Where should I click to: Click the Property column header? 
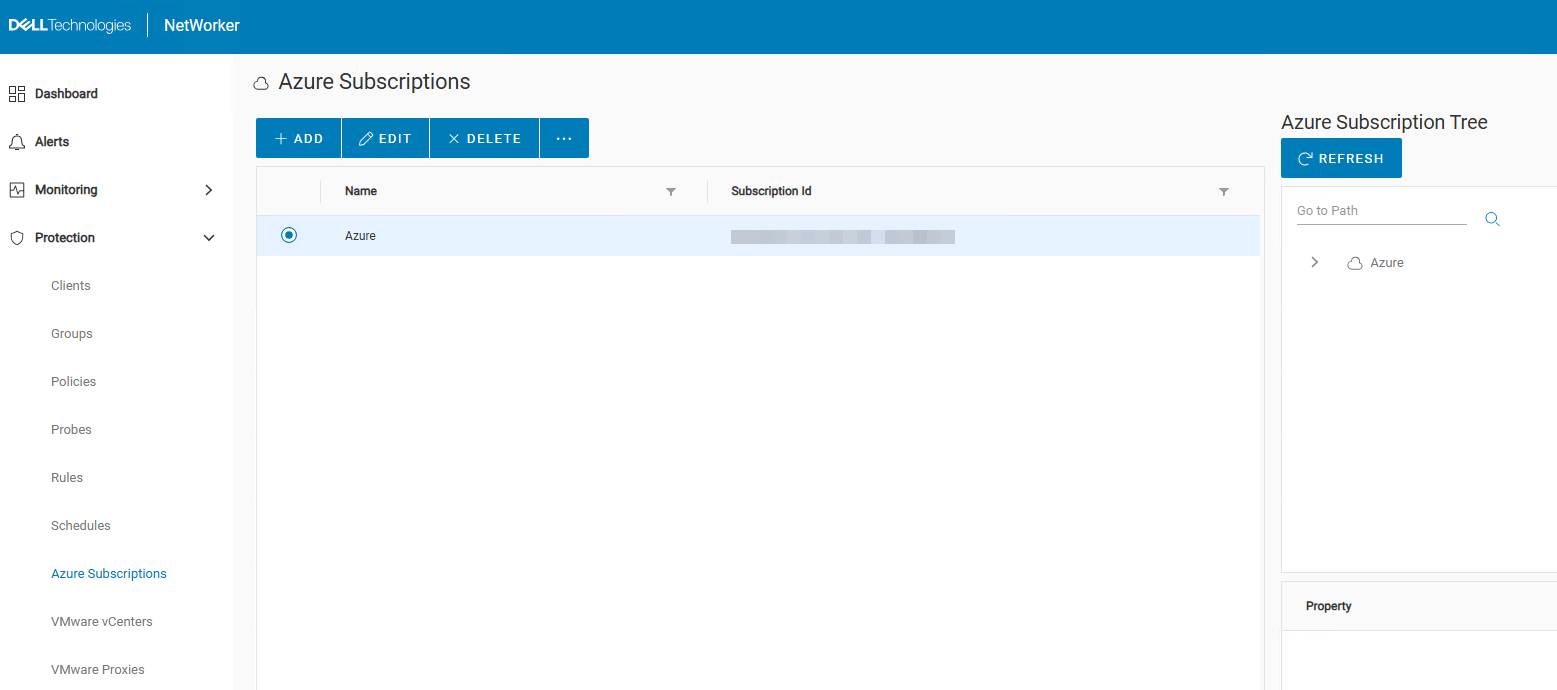coord(1329,606)
